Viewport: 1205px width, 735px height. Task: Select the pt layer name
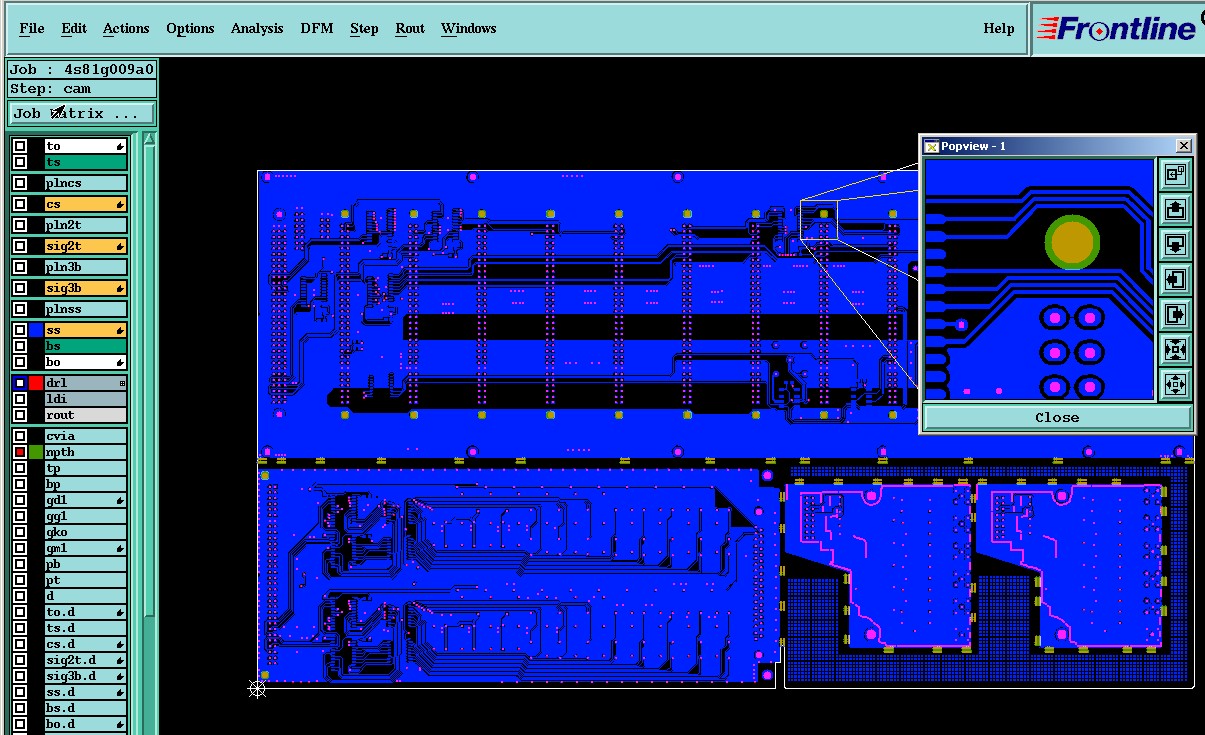click(85, 581)
